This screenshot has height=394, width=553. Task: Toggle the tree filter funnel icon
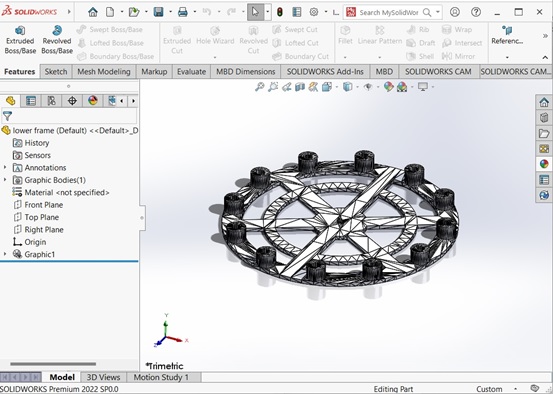[x=7, y=116]
